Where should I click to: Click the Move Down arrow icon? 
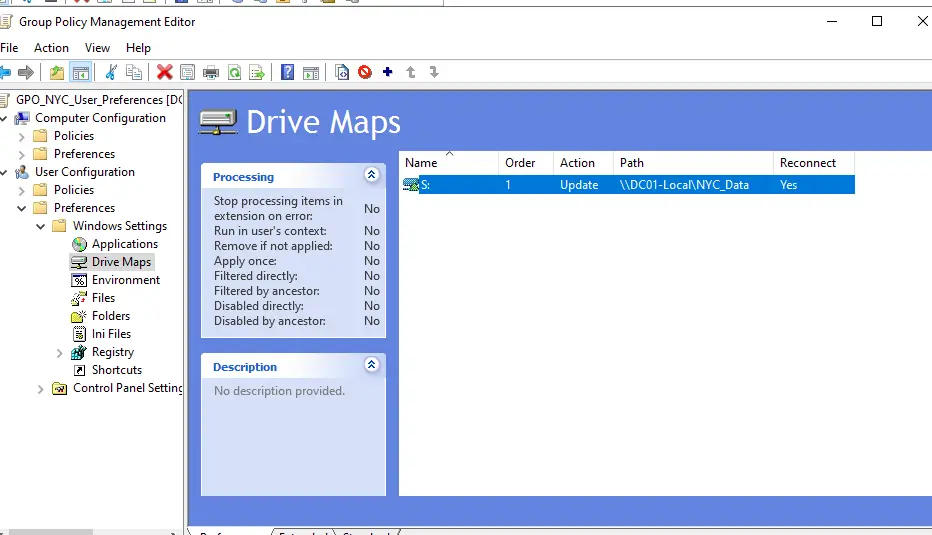pyautogui.click(x=434, y=73)
